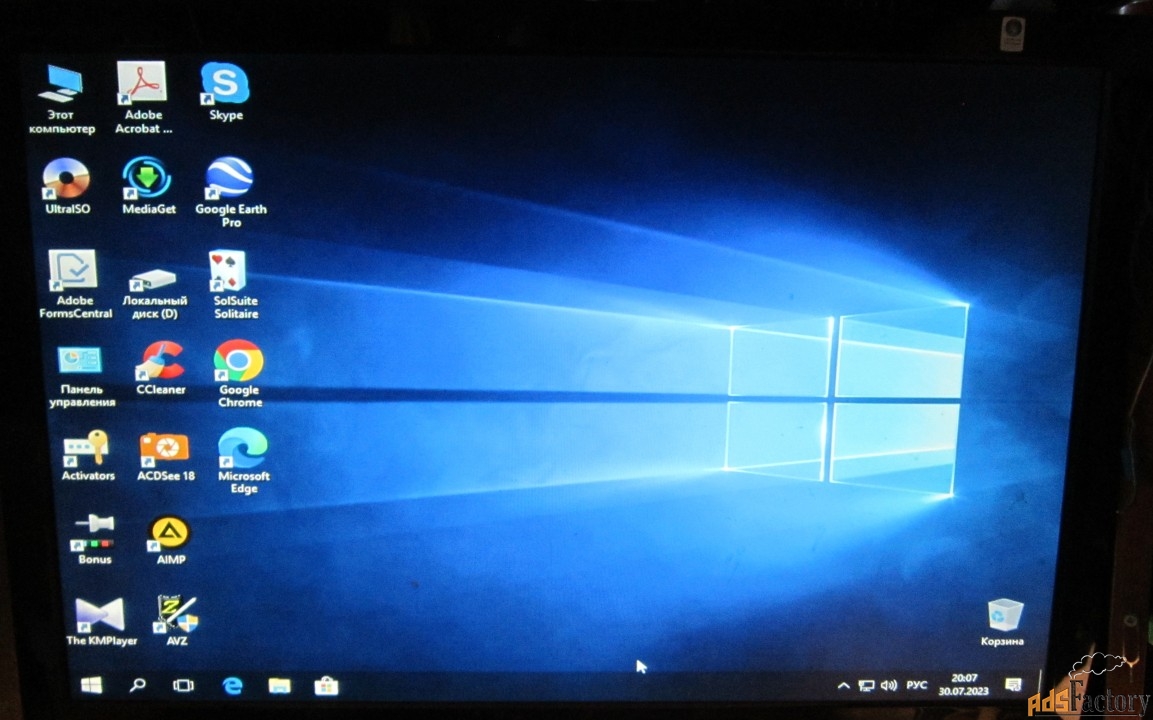Select The KMPlayer desktop shortcut
Screen dimensions: 1153x720
coord(101,621)
